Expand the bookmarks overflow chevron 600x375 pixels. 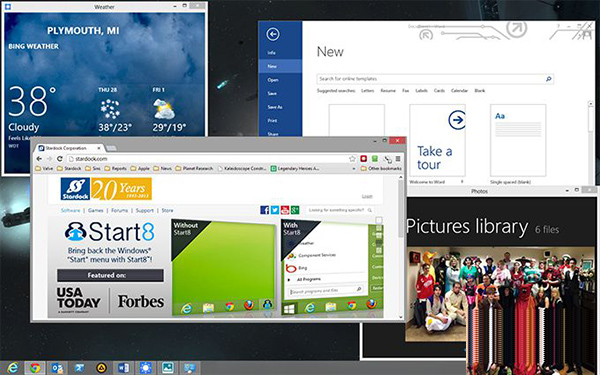(354, 168)
